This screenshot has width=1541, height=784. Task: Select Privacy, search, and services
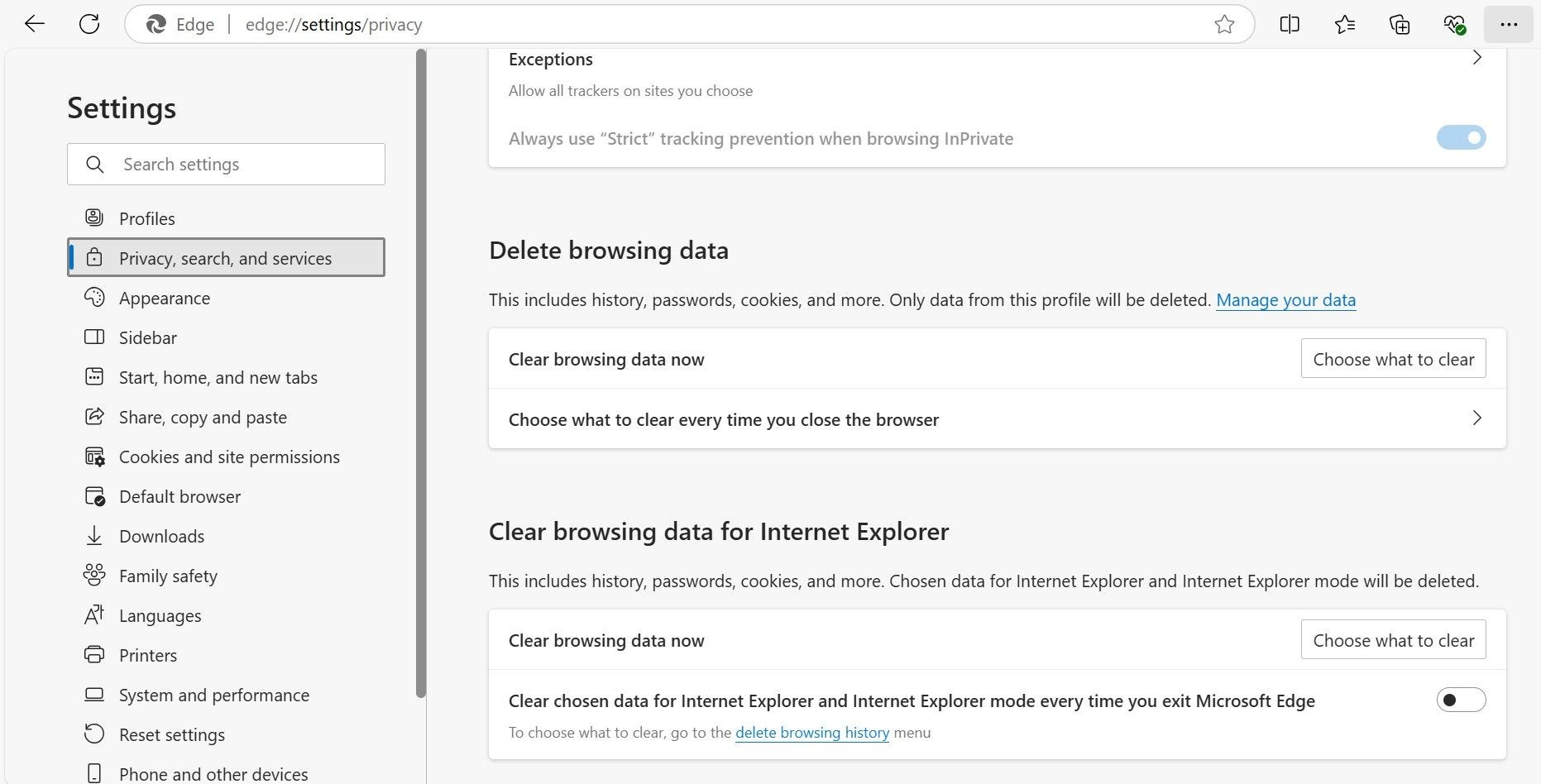pos(226,257)
